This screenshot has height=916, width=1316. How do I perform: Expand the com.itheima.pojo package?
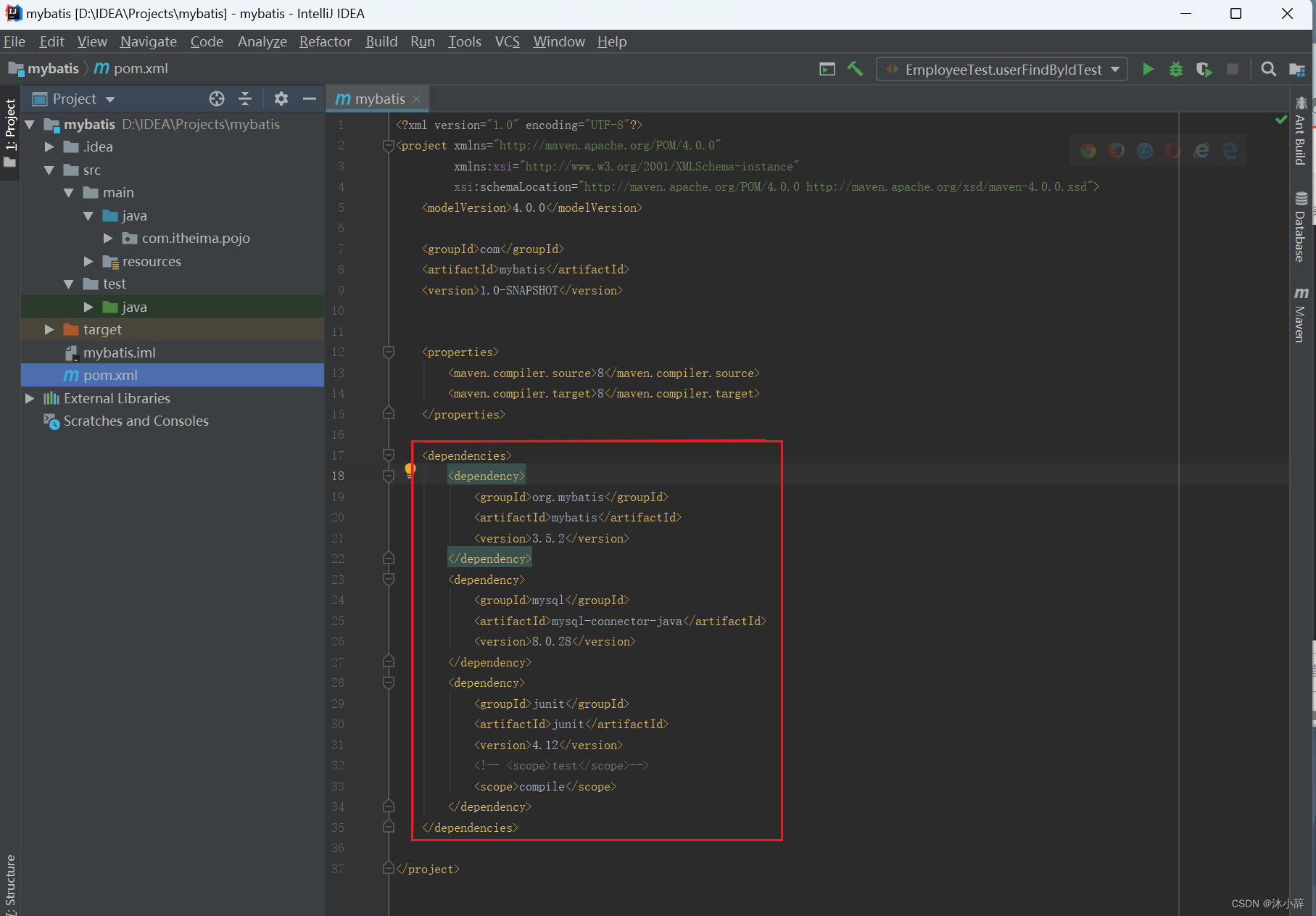[x=108, y=239]
